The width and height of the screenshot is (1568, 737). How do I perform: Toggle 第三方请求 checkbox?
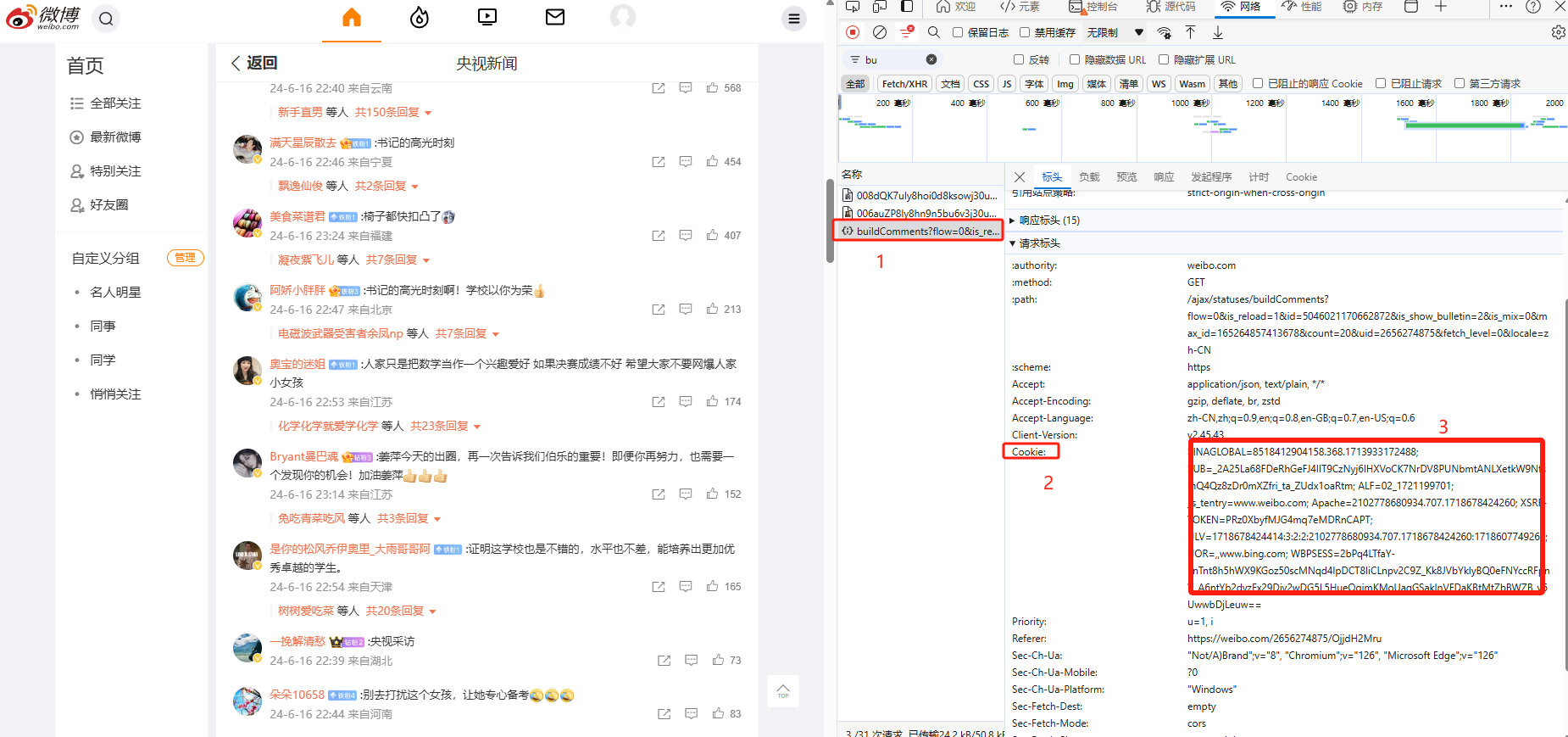(x=1460, y=83)
